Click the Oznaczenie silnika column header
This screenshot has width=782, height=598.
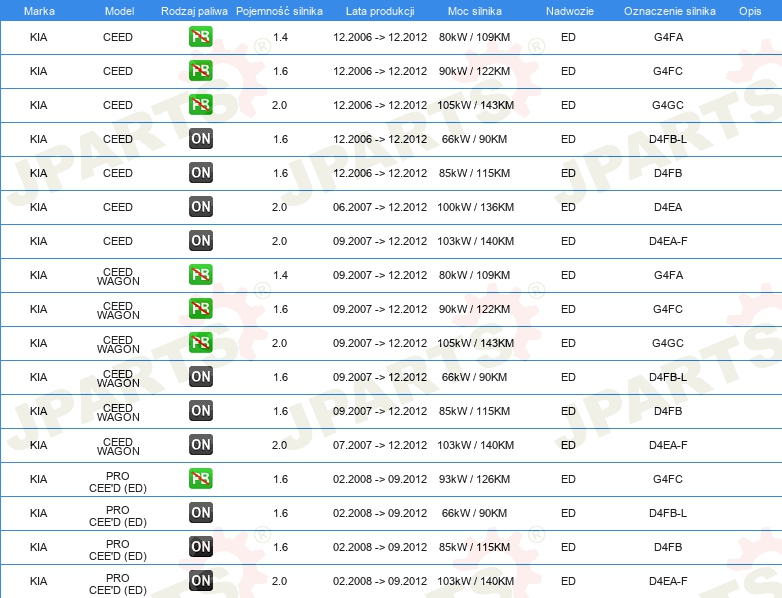(669, 11)
